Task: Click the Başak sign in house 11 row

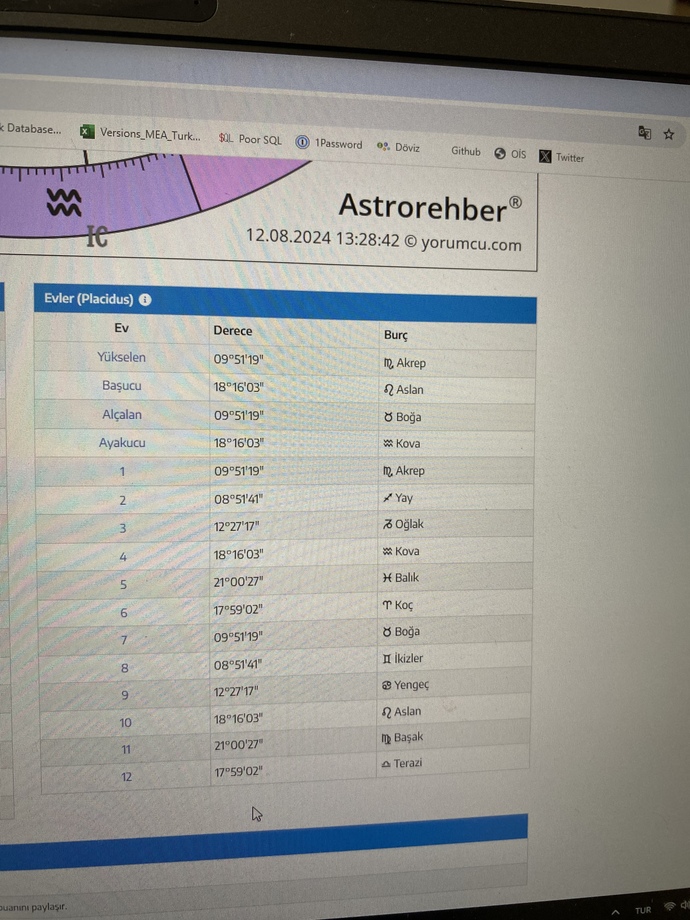Action: [x=402, y=738]
